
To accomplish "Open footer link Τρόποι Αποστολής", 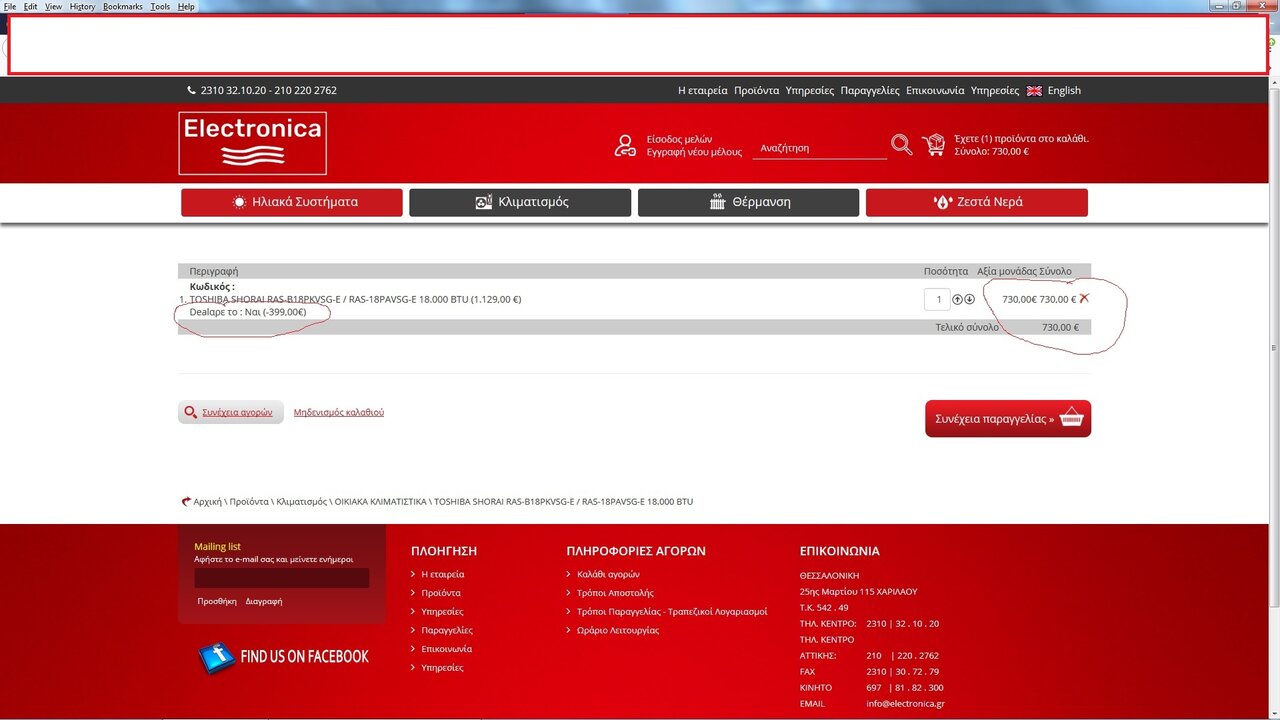I will (x=615, y=593).
